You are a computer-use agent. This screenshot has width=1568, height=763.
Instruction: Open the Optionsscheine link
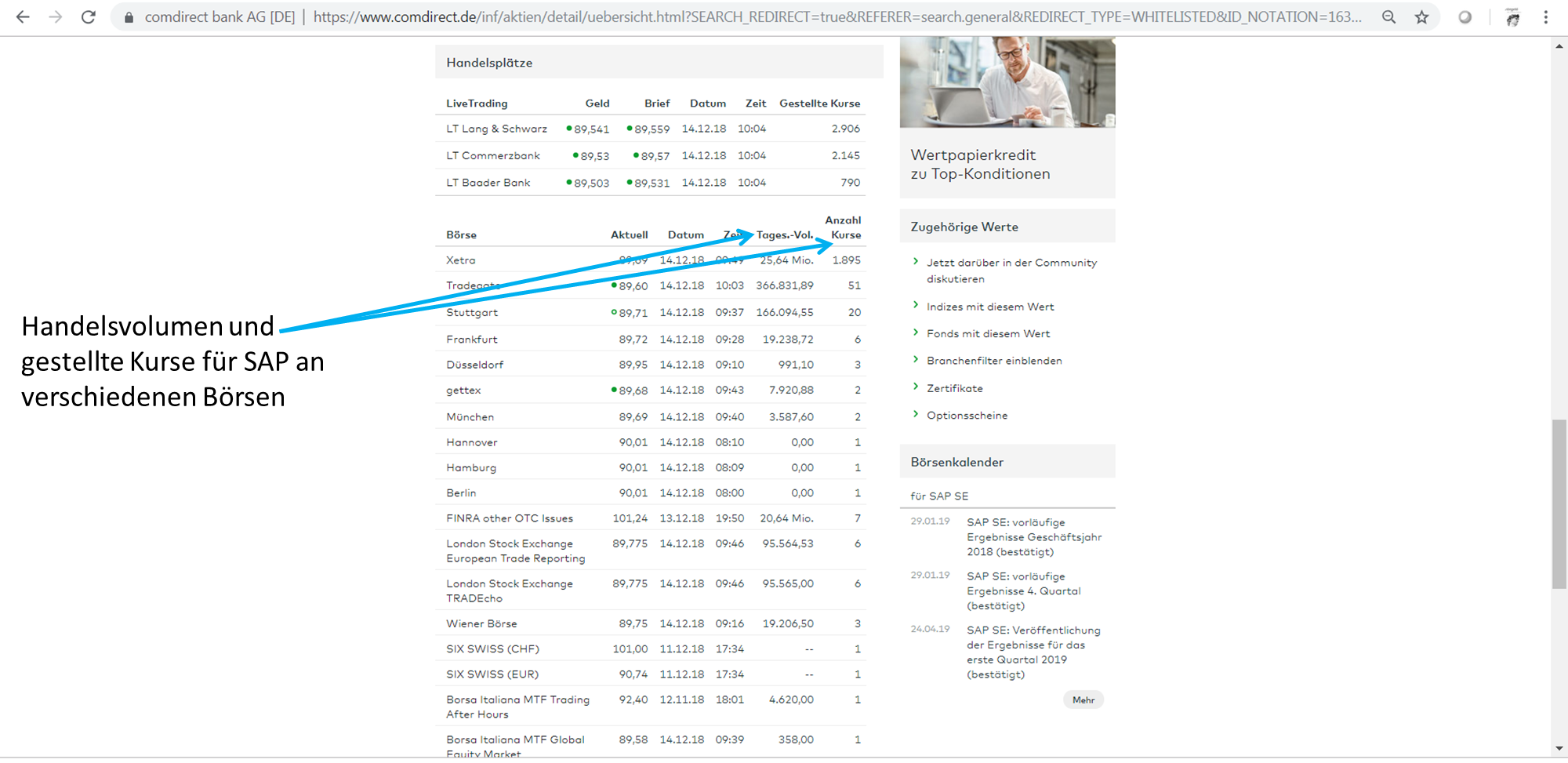pos(967,416)
